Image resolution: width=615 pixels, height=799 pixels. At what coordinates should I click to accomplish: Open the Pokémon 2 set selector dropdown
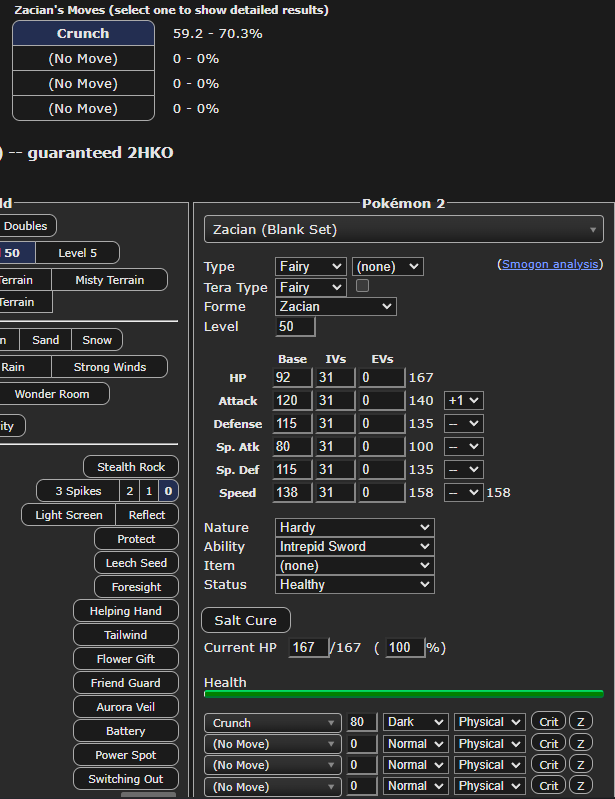point(403,230)
